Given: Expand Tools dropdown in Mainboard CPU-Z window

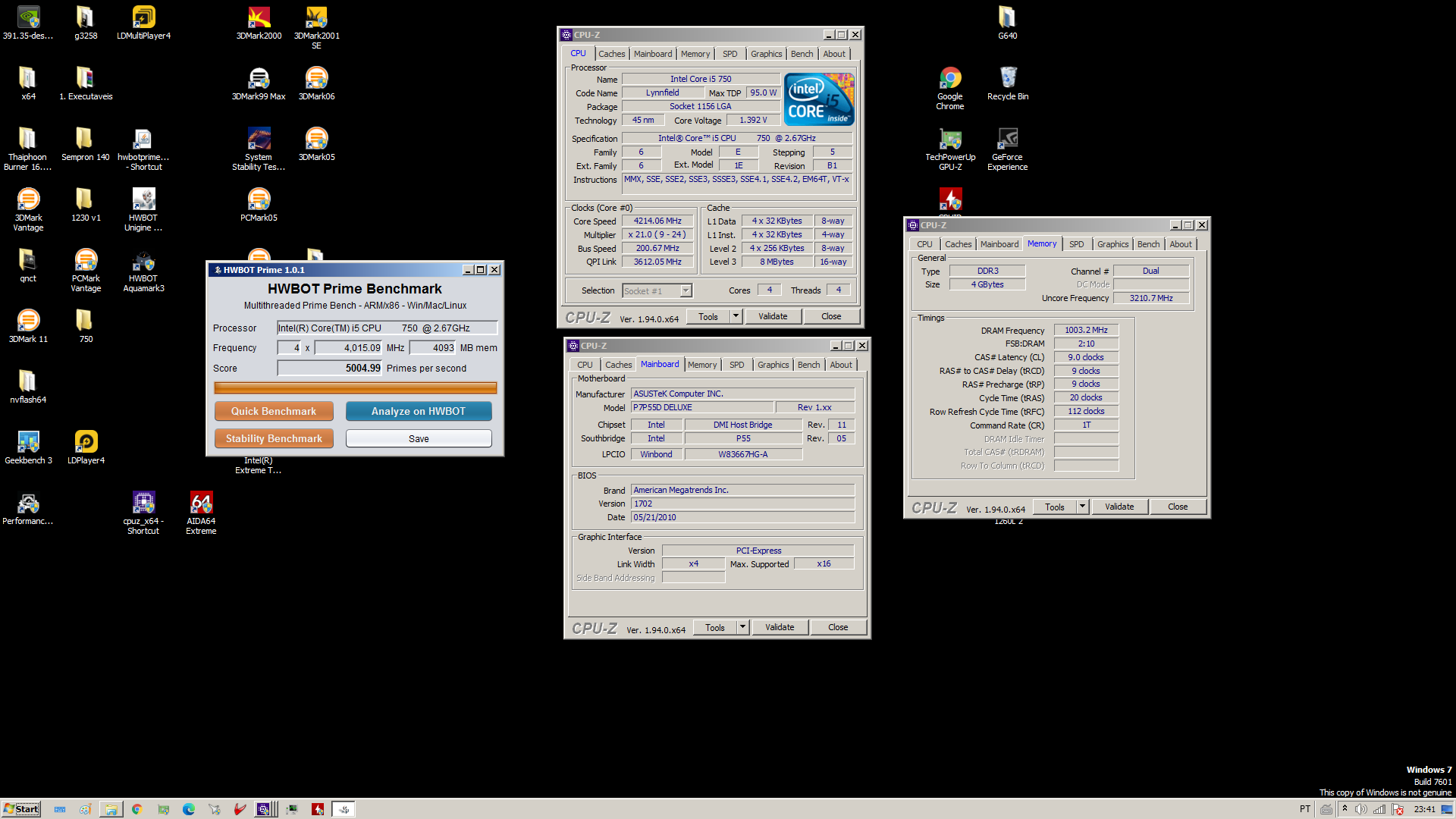Looking at the screenshot, I should (742, 627).
